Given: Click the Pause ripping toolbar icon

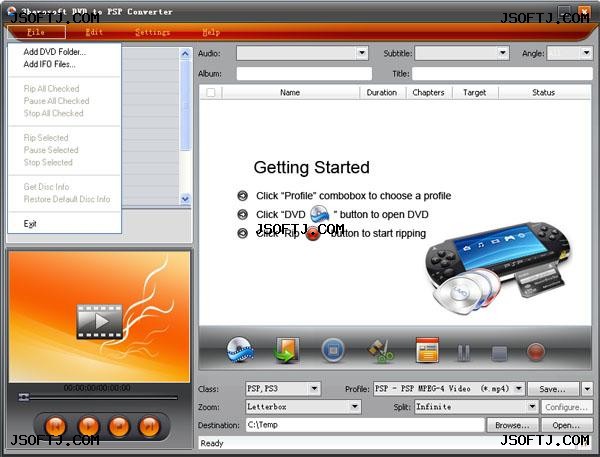Looking at the screenshot, I should click(463, 353).
